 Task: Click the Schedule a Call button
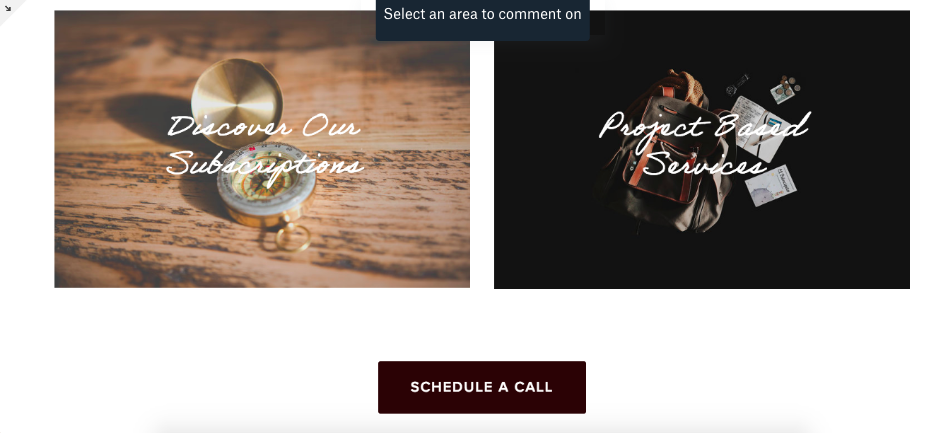point(482,387)
